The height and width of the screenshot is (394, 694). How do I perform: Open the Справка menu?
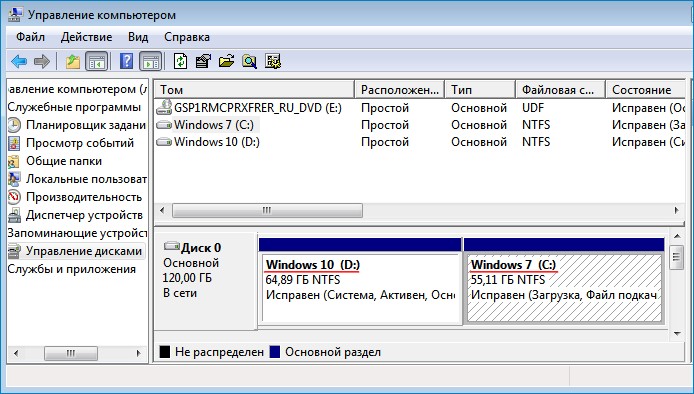187,37
